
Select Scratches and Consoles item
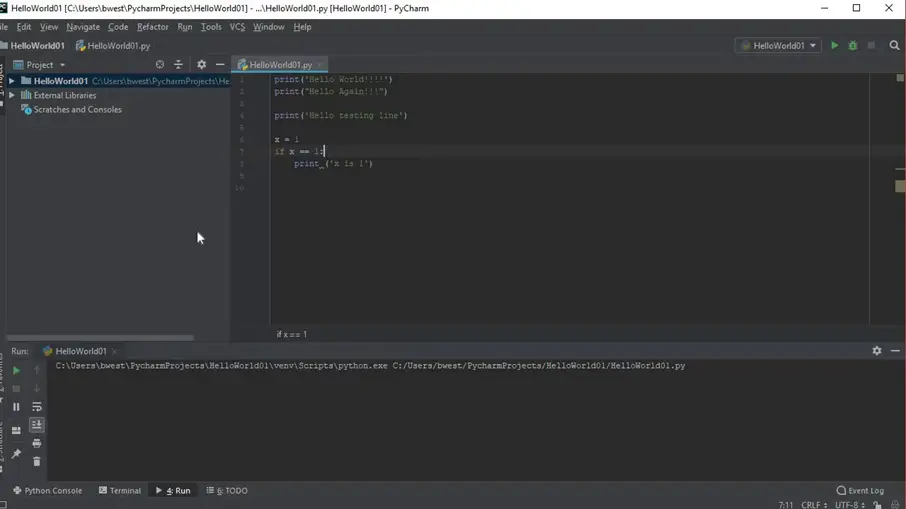[x=77, y=109]
